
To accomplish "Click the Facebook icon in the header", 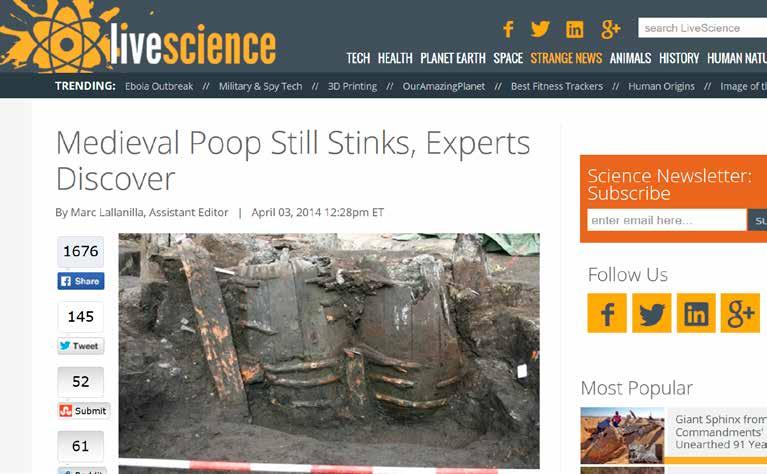I will (508, 29).
